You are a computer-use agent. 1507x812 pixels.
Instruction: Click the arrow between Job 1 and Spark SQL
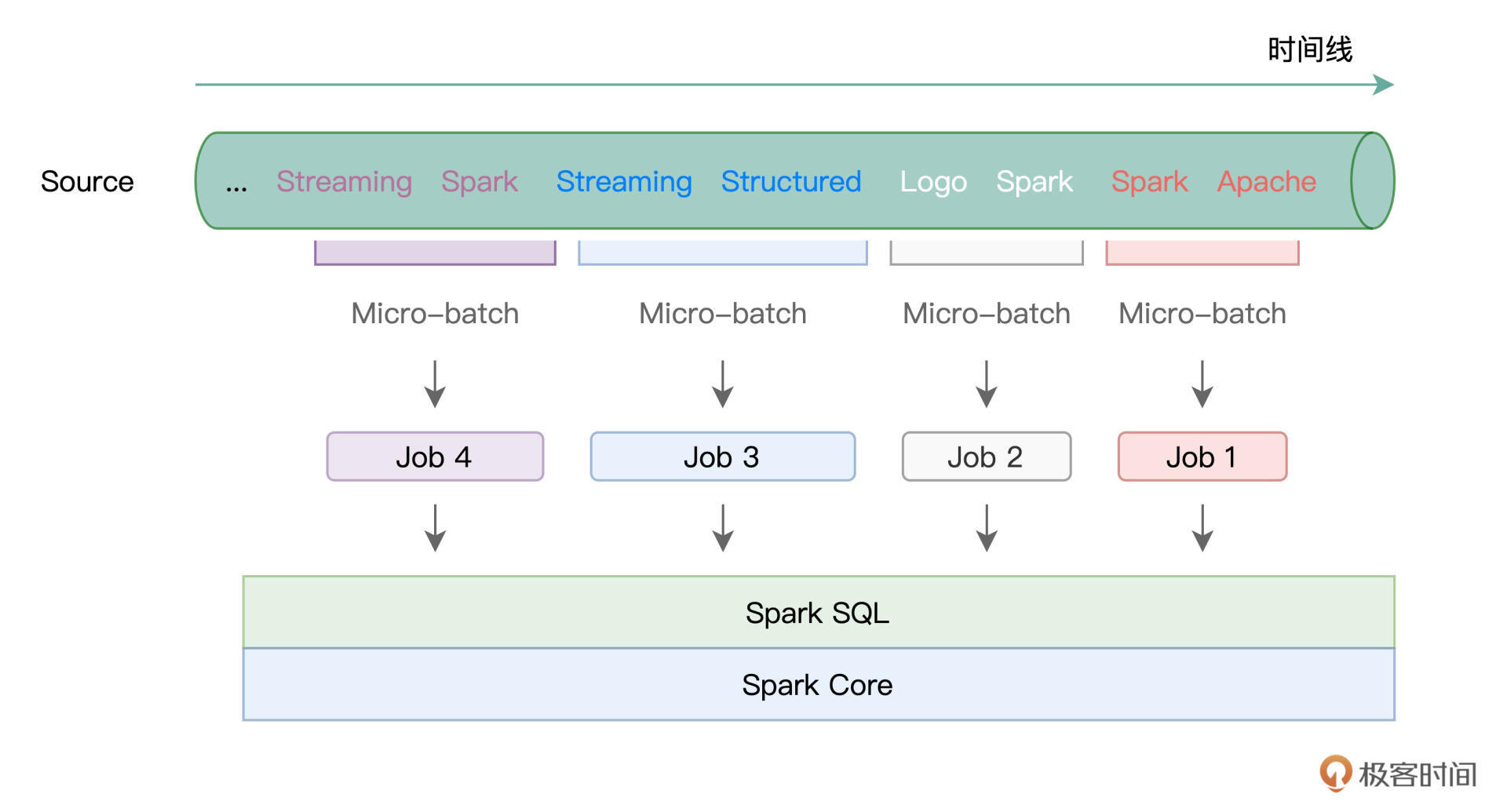tap(1202, 527)
